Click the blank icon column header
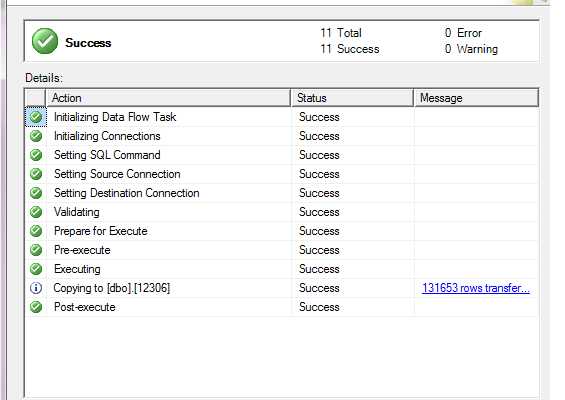The image size is (565, 400). pos(35,98)
